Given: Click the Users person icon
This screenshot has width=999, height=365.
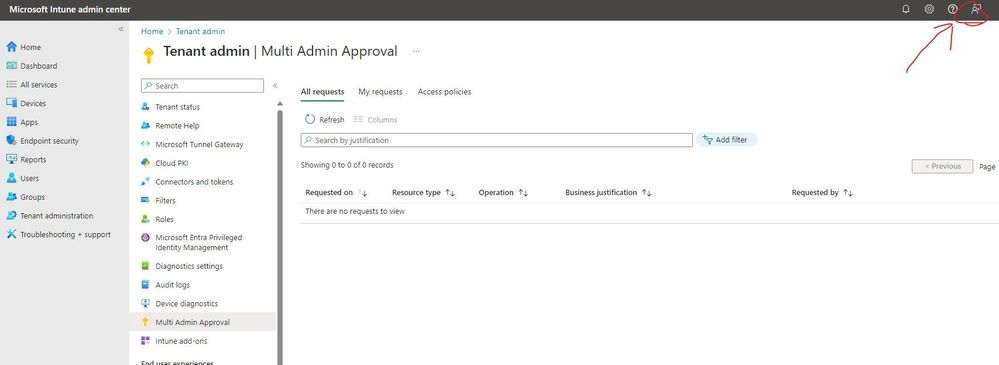Looking at the screenshot, I should click(x=11, y=178).
